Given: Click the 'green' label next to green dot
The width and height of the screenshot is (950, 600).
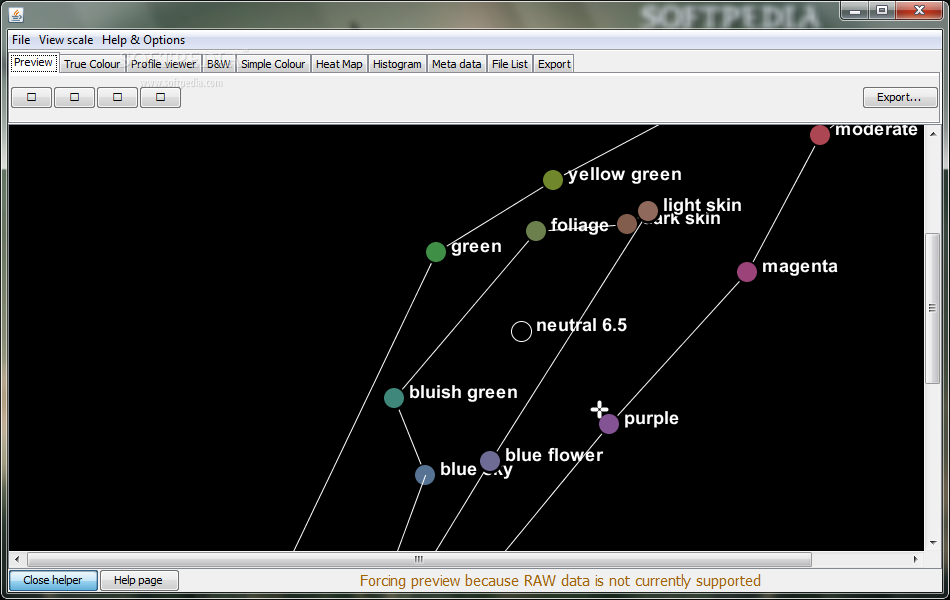Looking at the screenshot, I should pyautogui.click(x=476, y=247).
